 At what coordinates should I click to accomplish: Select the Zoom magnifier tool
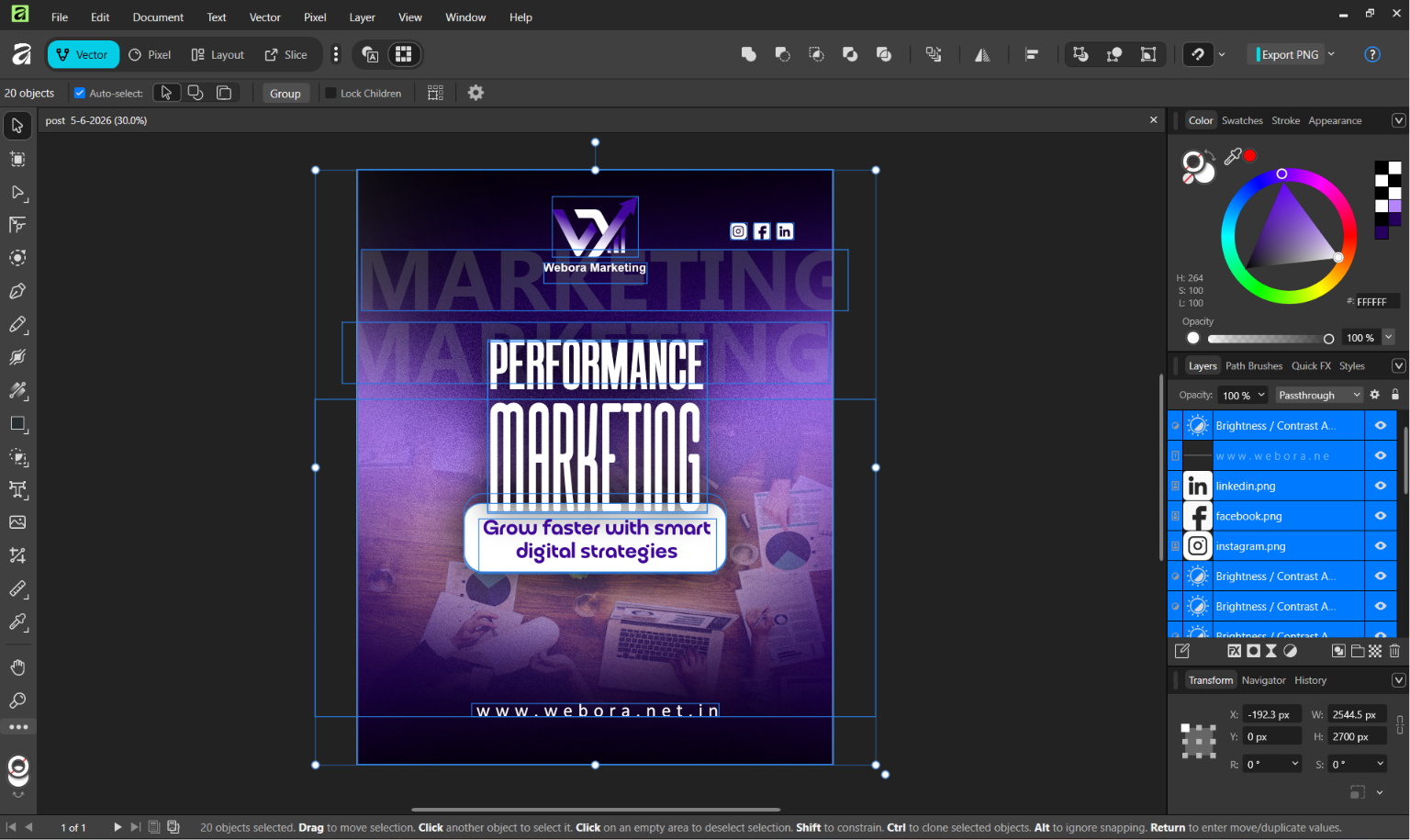[17, 700]
